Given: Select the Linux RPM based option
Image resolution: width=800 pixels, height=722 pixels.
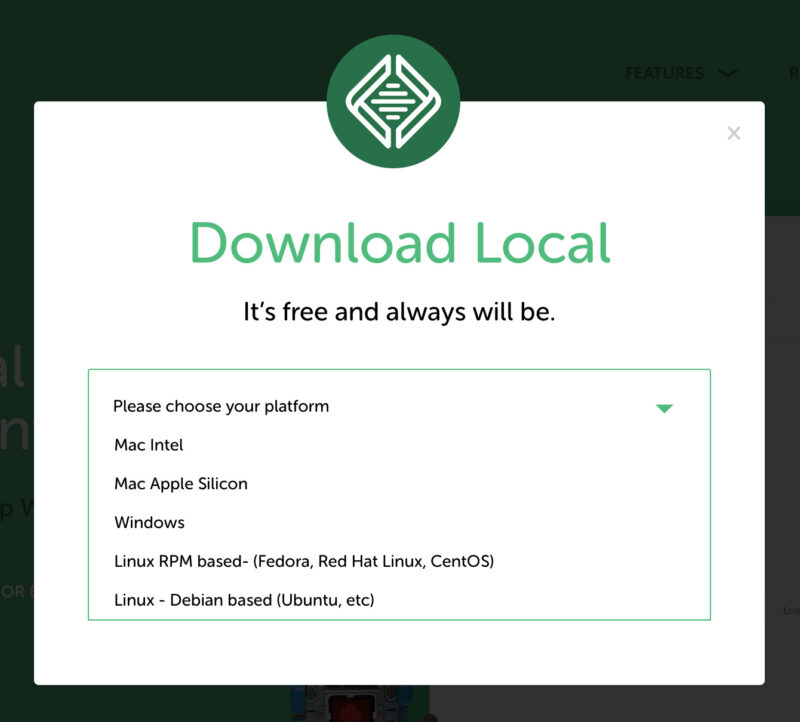Looking at the screenshot, I should (x=399, y=561).
